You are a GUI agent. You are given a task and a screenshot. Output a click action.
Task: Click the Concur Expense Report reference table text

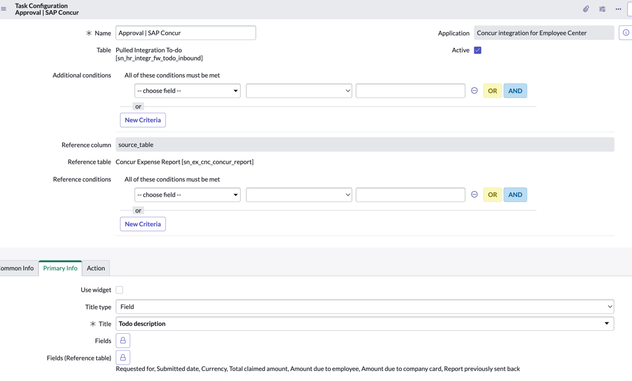click(185, 162)
